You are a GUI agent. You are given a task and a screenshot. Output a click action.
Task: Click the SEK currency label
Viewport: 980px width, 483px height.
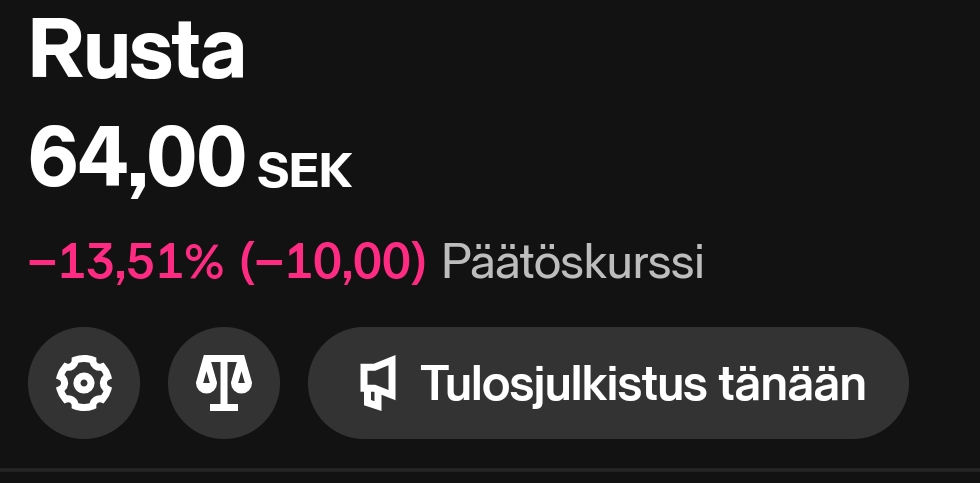[x=305, y=172]
